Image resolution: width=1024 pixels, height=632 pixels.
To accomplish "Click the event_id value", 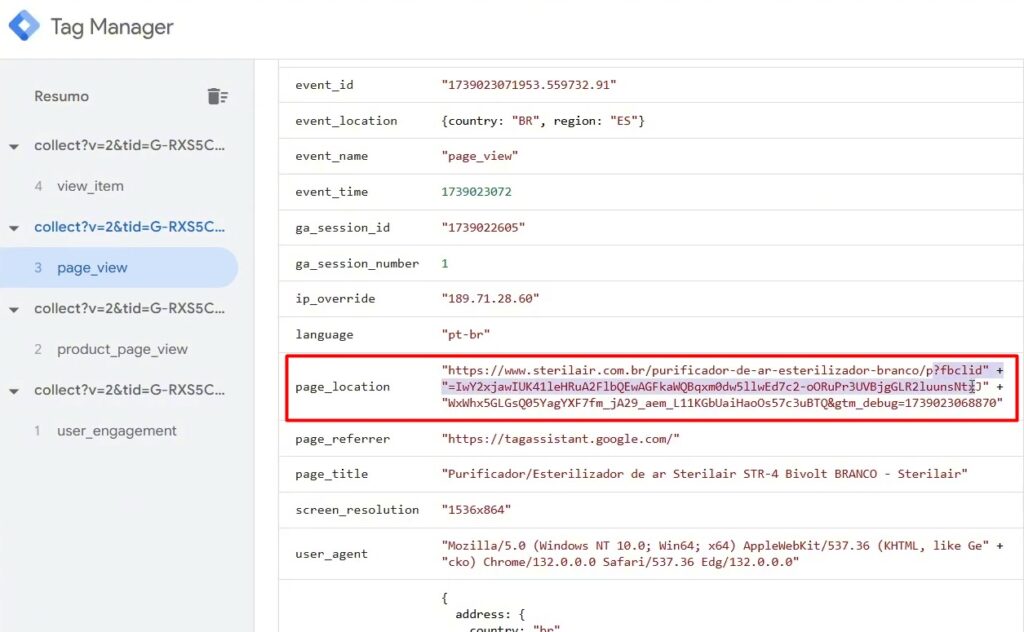I will 529,85.
